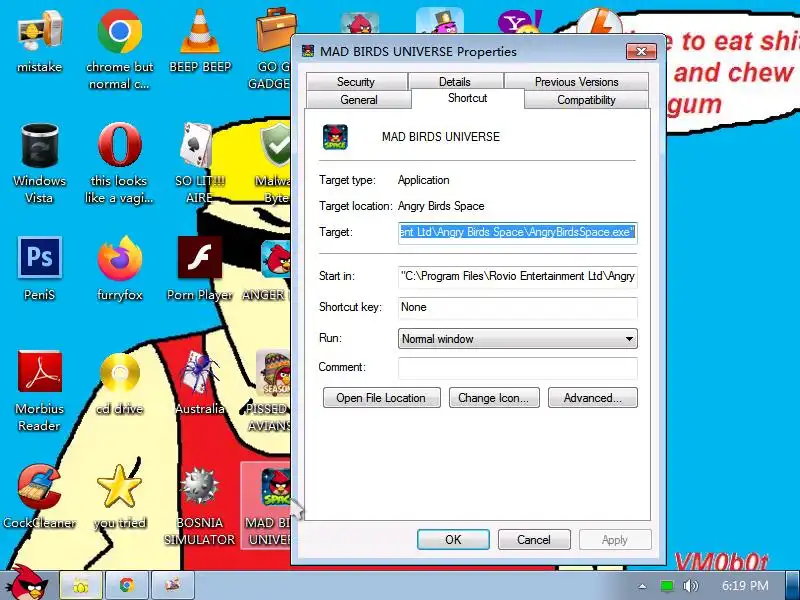
Task: Click inside the Target path field
Action: click(517, 233)
